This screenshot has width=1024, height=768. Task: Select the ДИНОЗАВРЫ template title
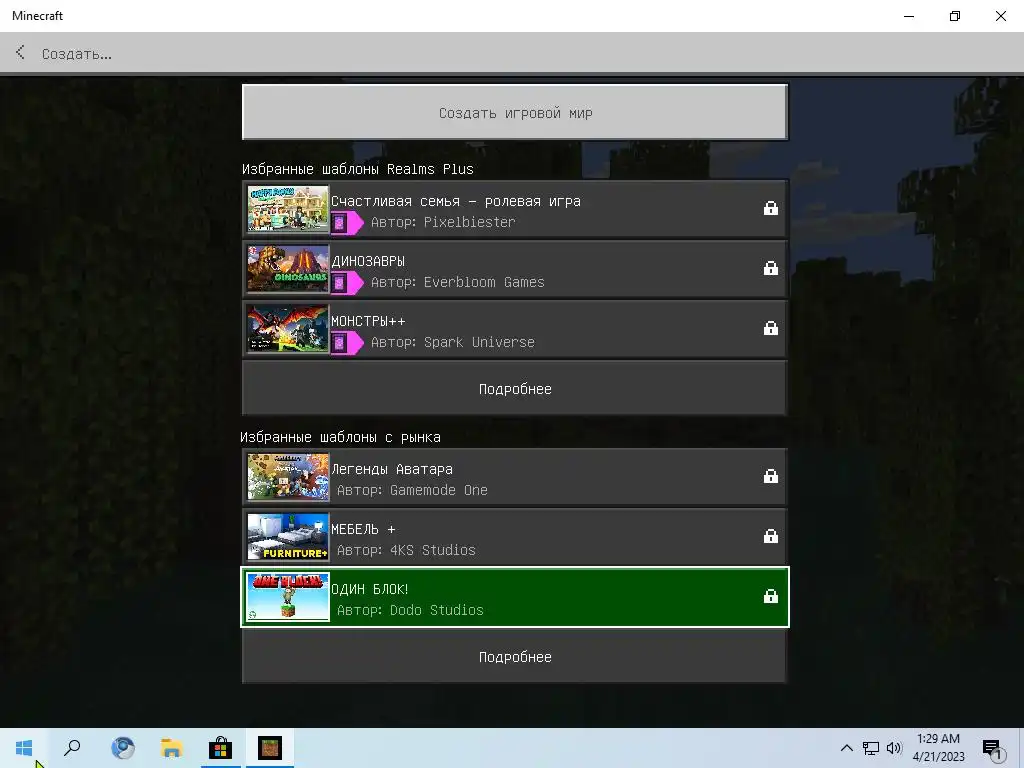coord(368,261)
